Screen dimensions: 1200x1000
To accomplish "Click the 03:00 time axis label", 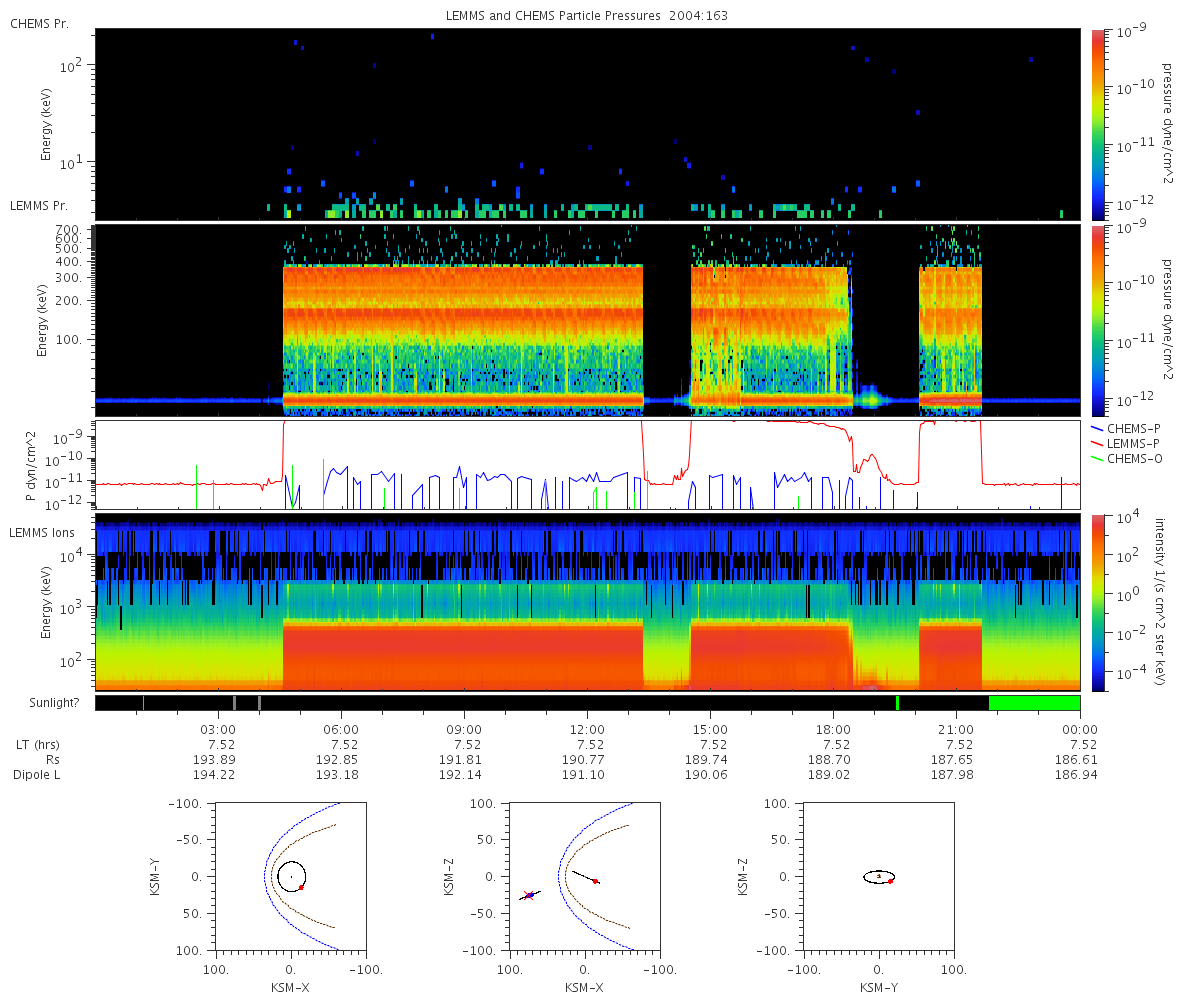I will pos(218,729).
